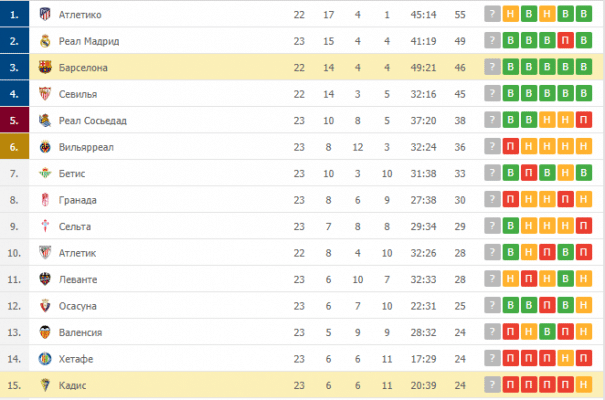Open the Гранада team page link

pyautogui.click(x=78, y=200)
